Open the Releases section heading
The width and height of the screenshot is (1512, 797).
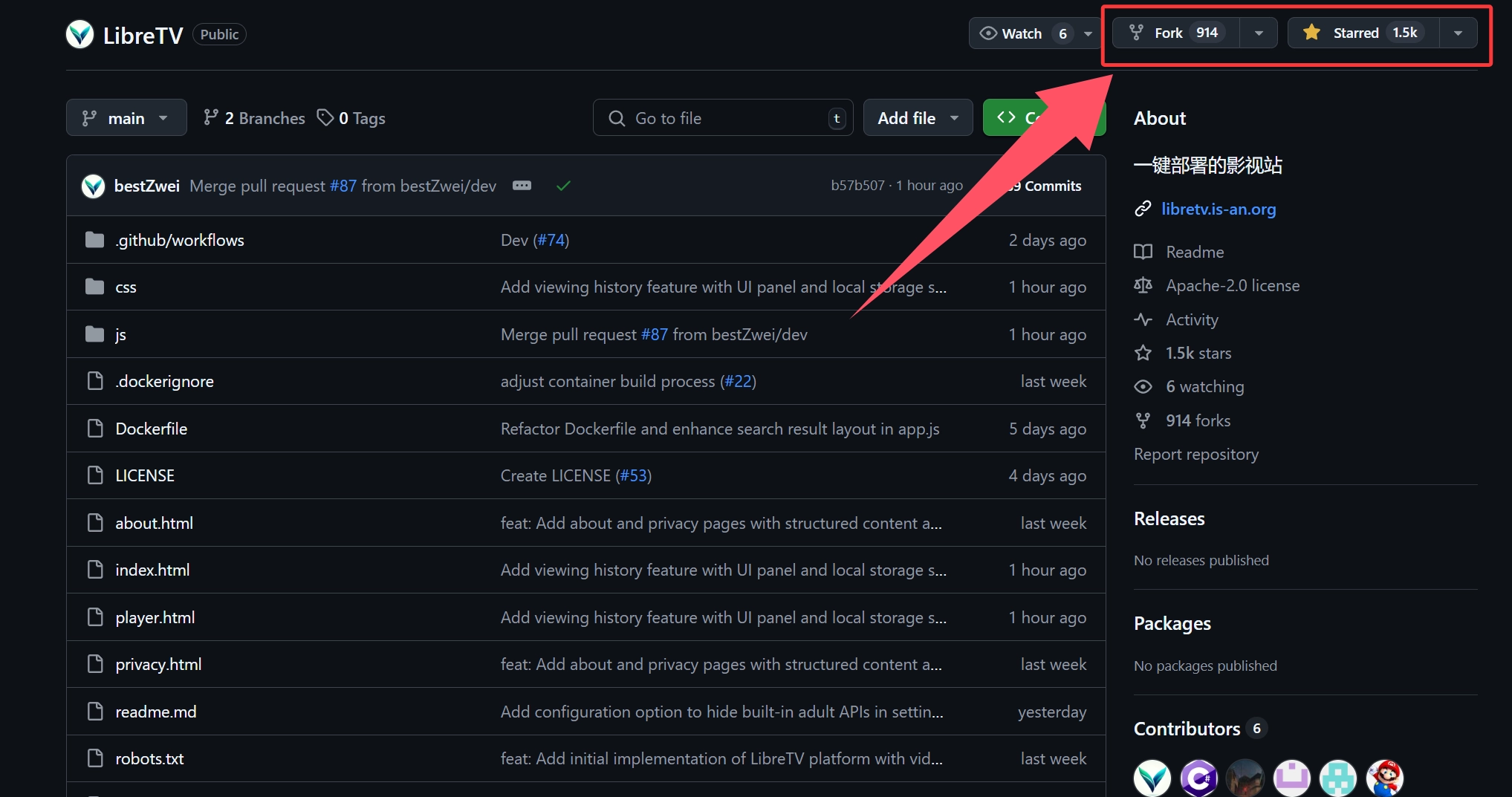point(1169,518)
